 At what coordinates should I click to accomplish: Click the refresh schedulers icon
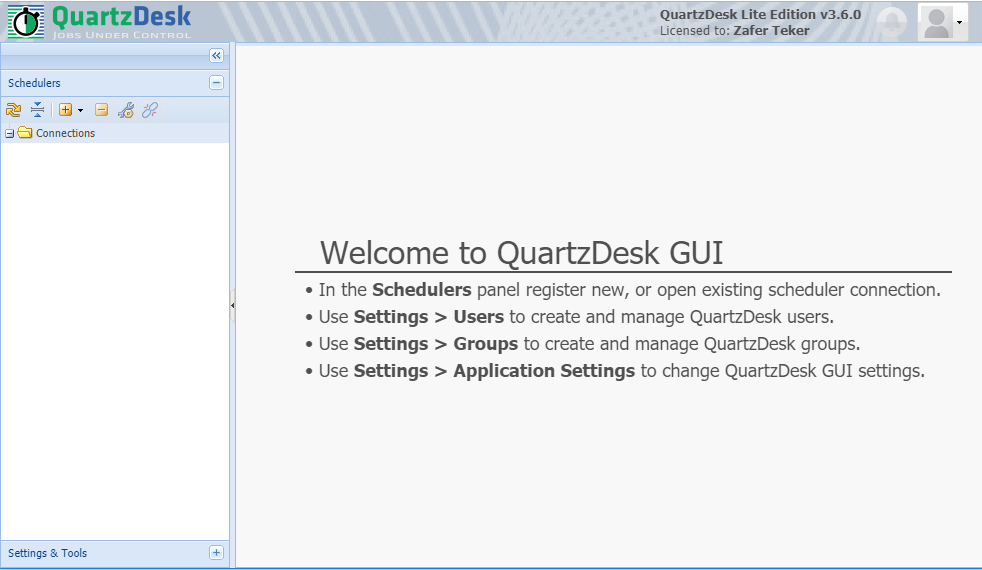pyautogui.click(x=13, y=110)
